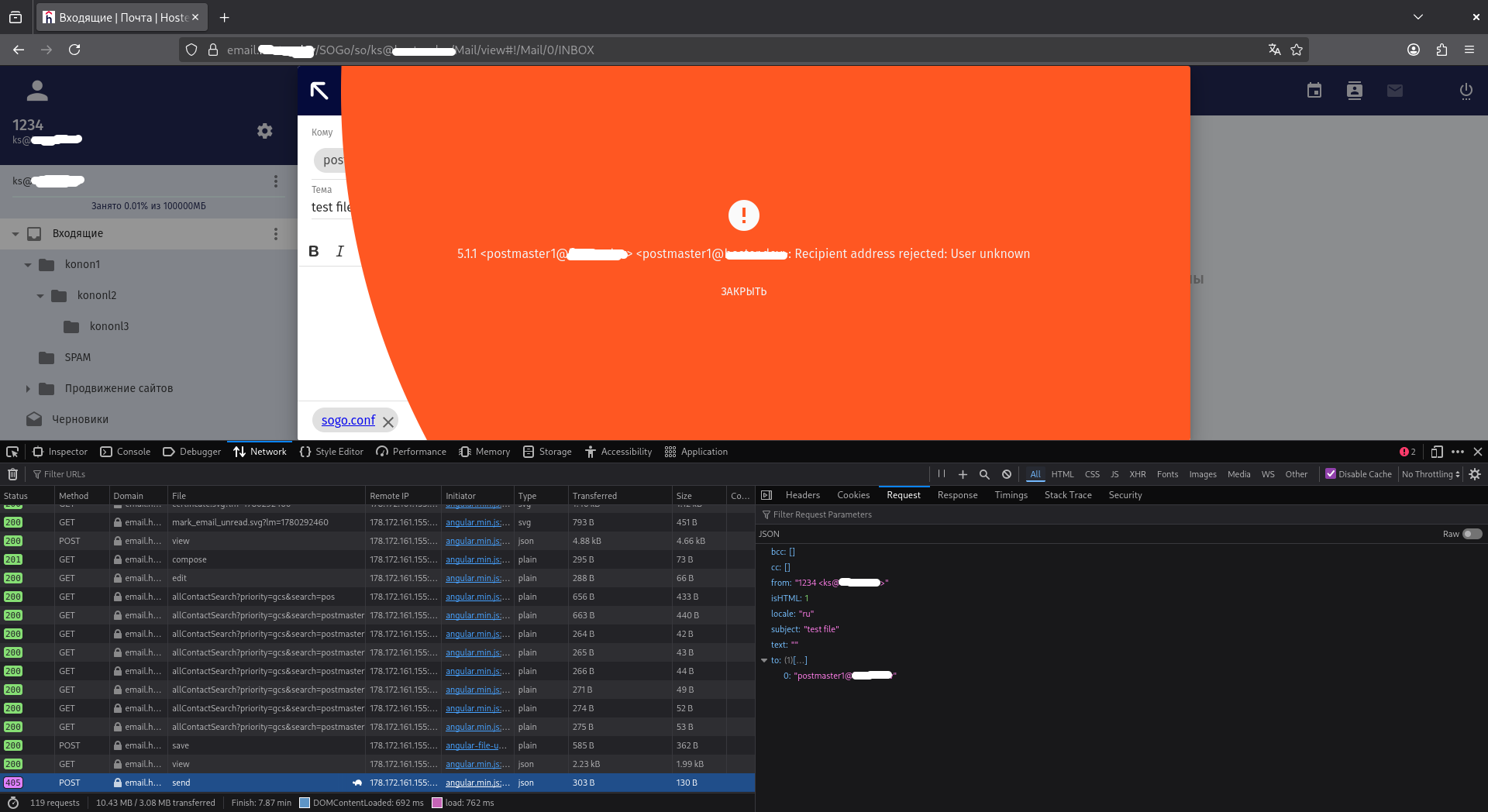This screenshot has width=1488, height=812.
Task: Click the back arrow in compose window
Action: (x=319, y=91)
